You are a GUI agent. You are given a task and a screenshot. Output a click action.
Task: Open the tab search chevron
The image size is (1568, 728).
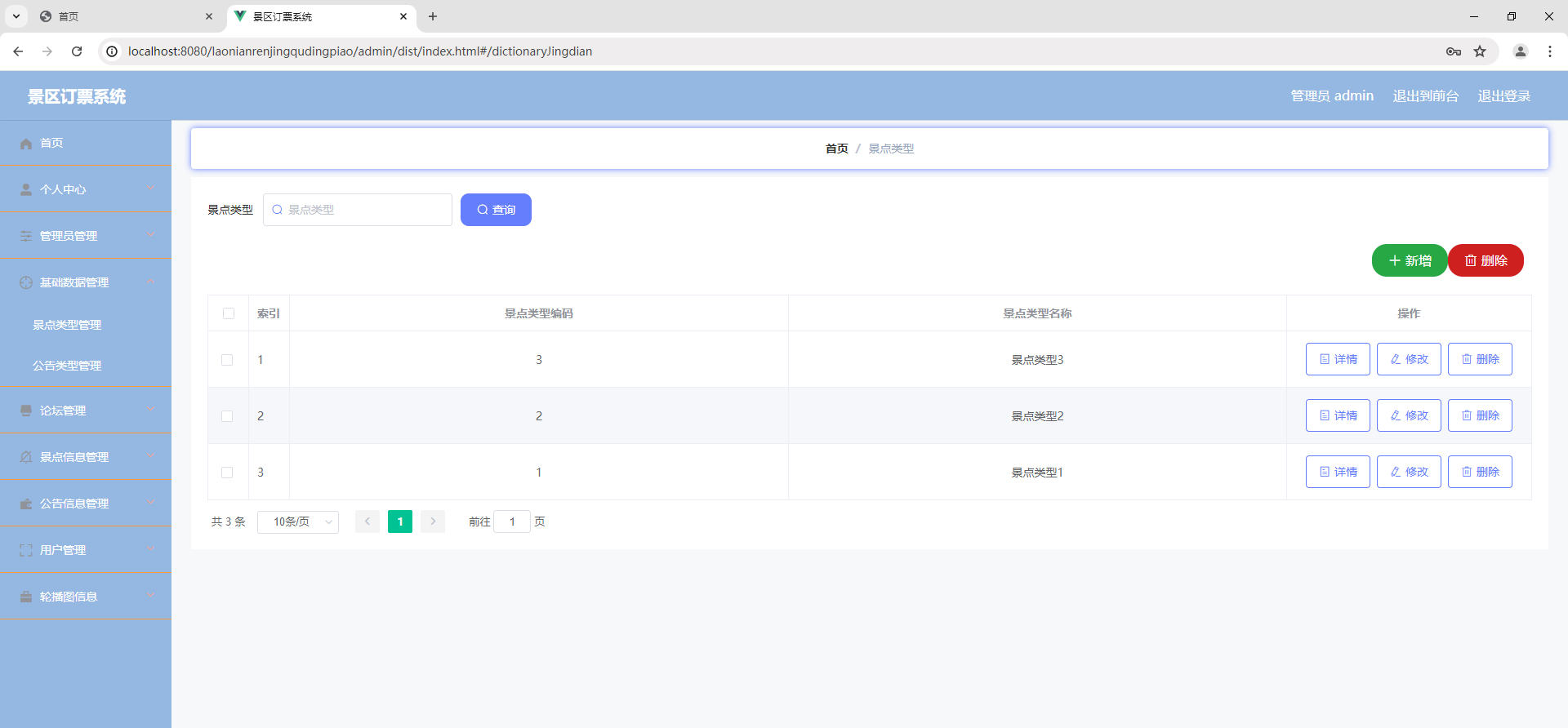(16, 16)
